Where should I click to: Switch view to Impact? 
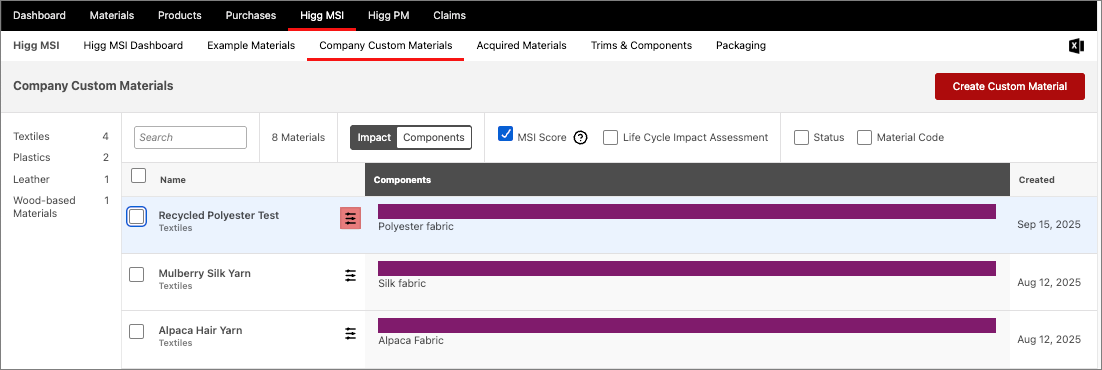pyautogui.click(x=374, y=138)
